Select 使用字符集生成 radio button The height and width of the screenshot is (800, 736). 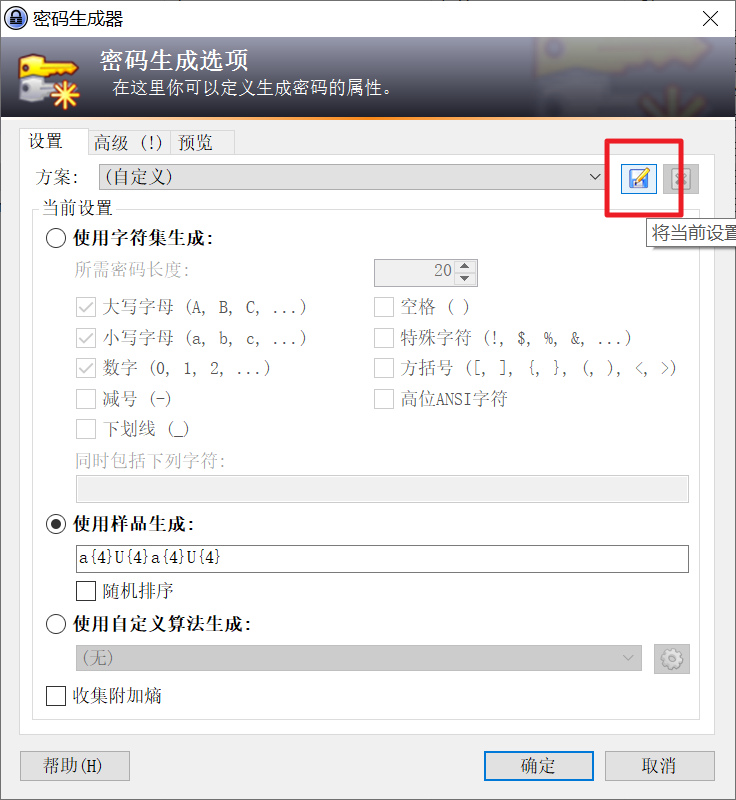[x=56, y=238]
